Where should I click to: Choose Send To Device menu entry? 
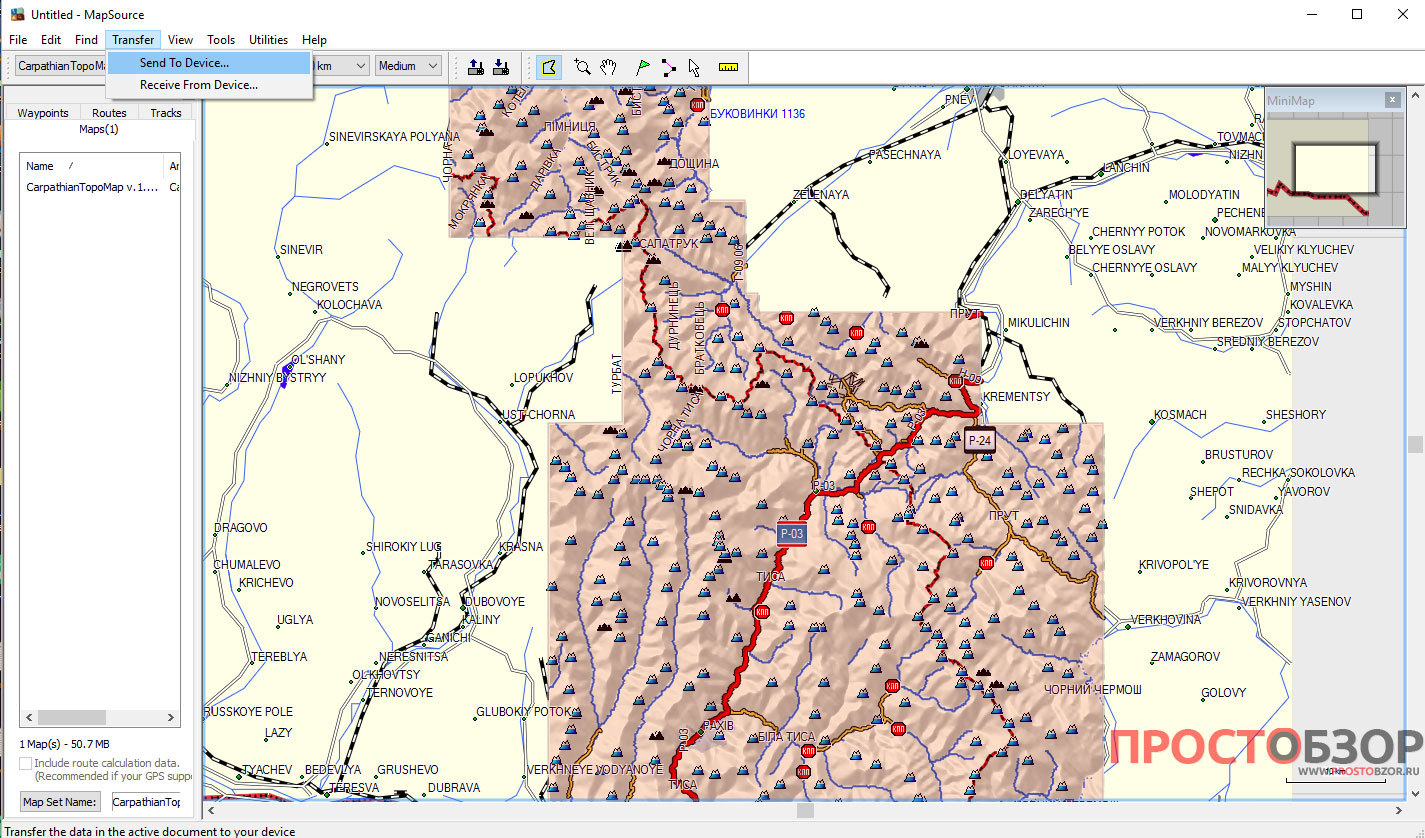[184, 63]
